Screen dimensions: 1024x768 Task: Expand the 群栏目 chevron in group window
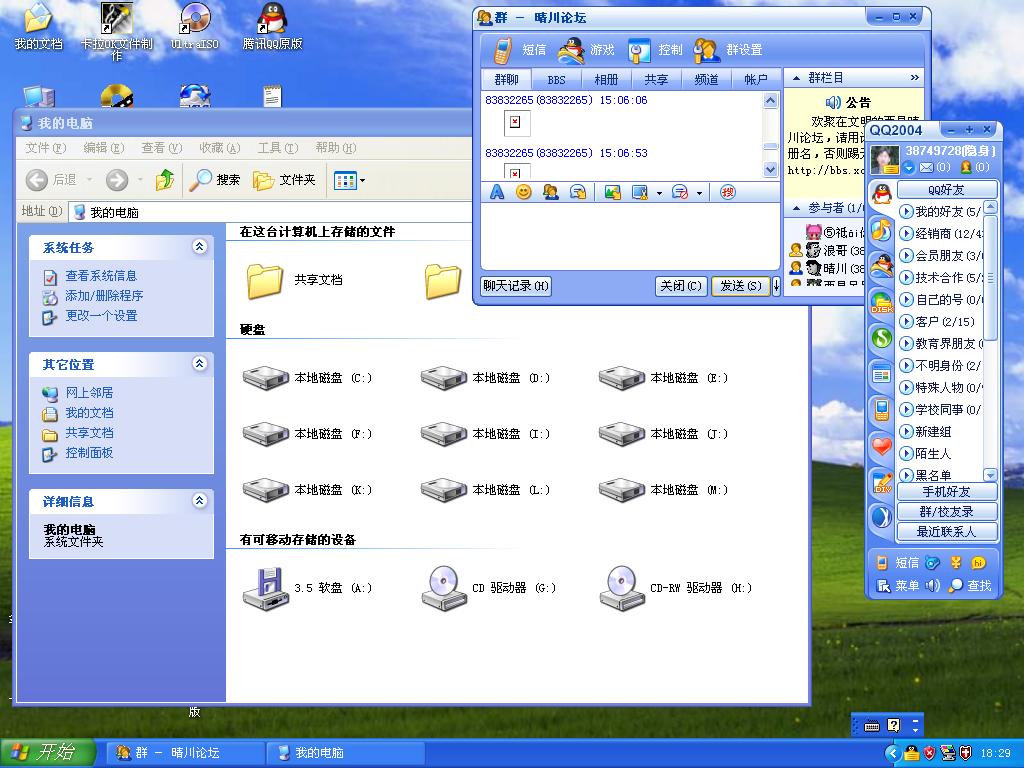pos(914,78)
